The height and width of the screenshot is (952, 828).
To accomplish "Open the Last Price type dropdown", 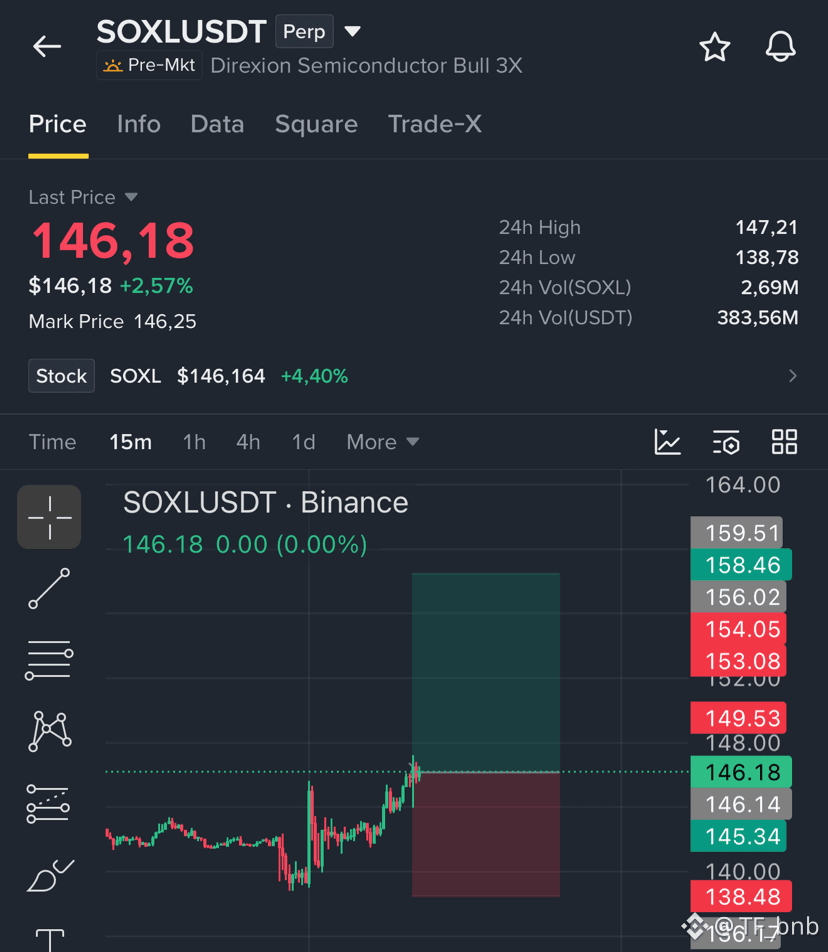I will [x=83, y=197].
